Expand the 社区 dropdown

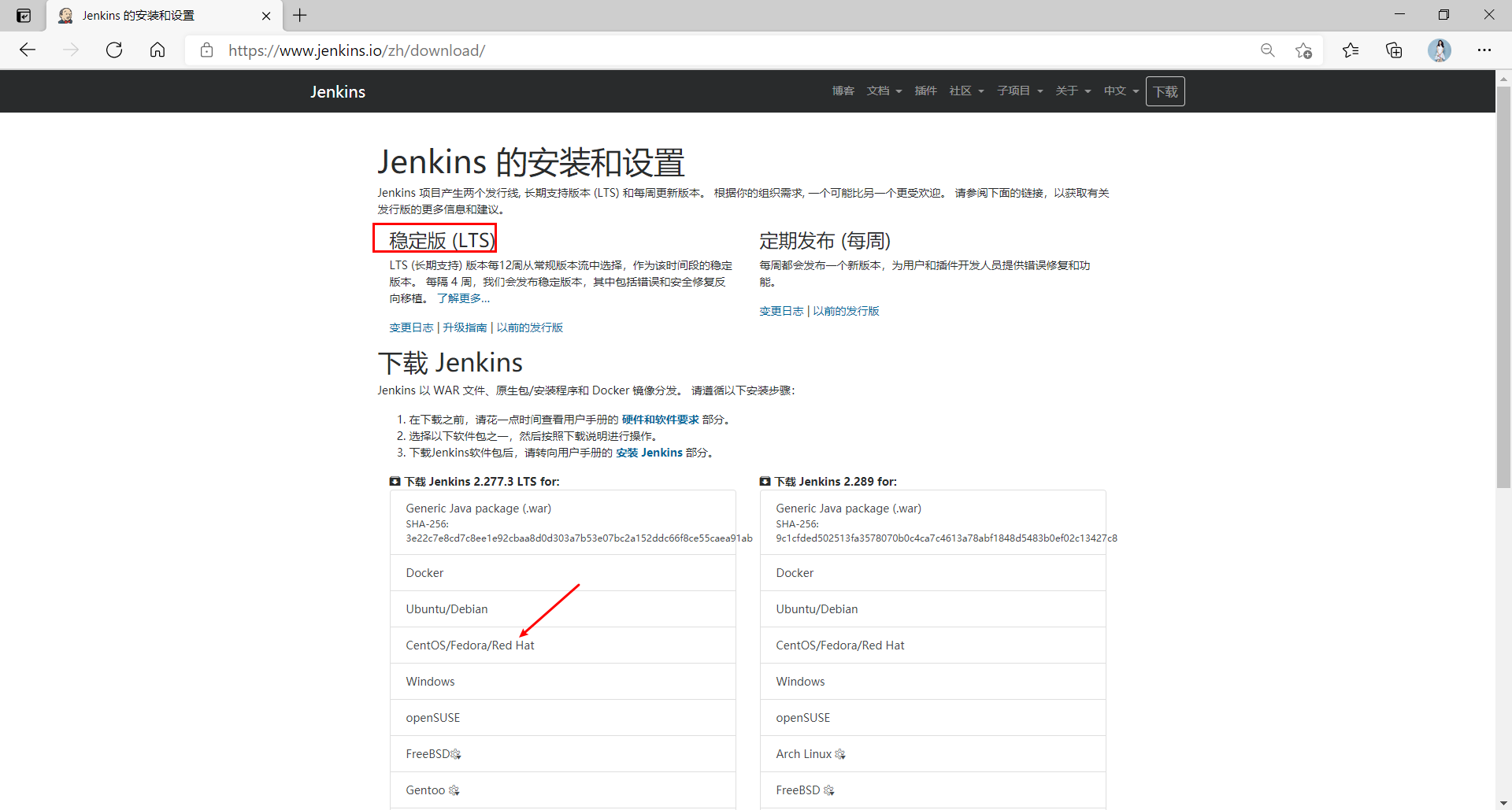pyautogui.click(x=966, y=91)
